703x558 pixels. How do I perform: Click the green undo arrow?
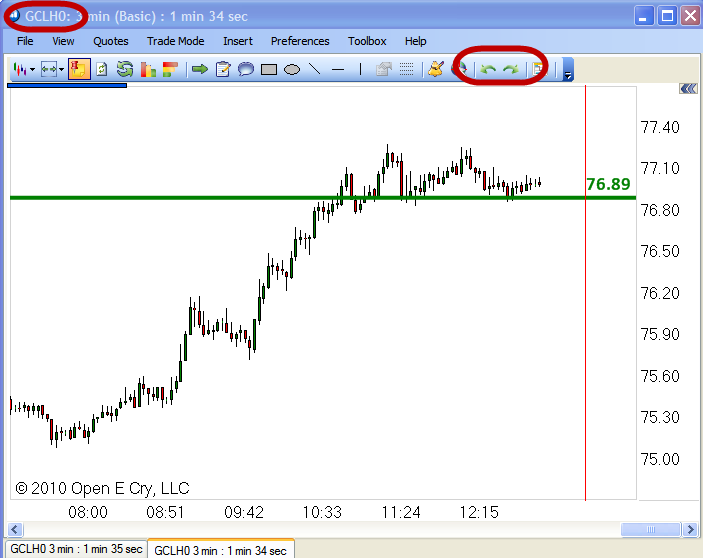[x=488, y=69]
